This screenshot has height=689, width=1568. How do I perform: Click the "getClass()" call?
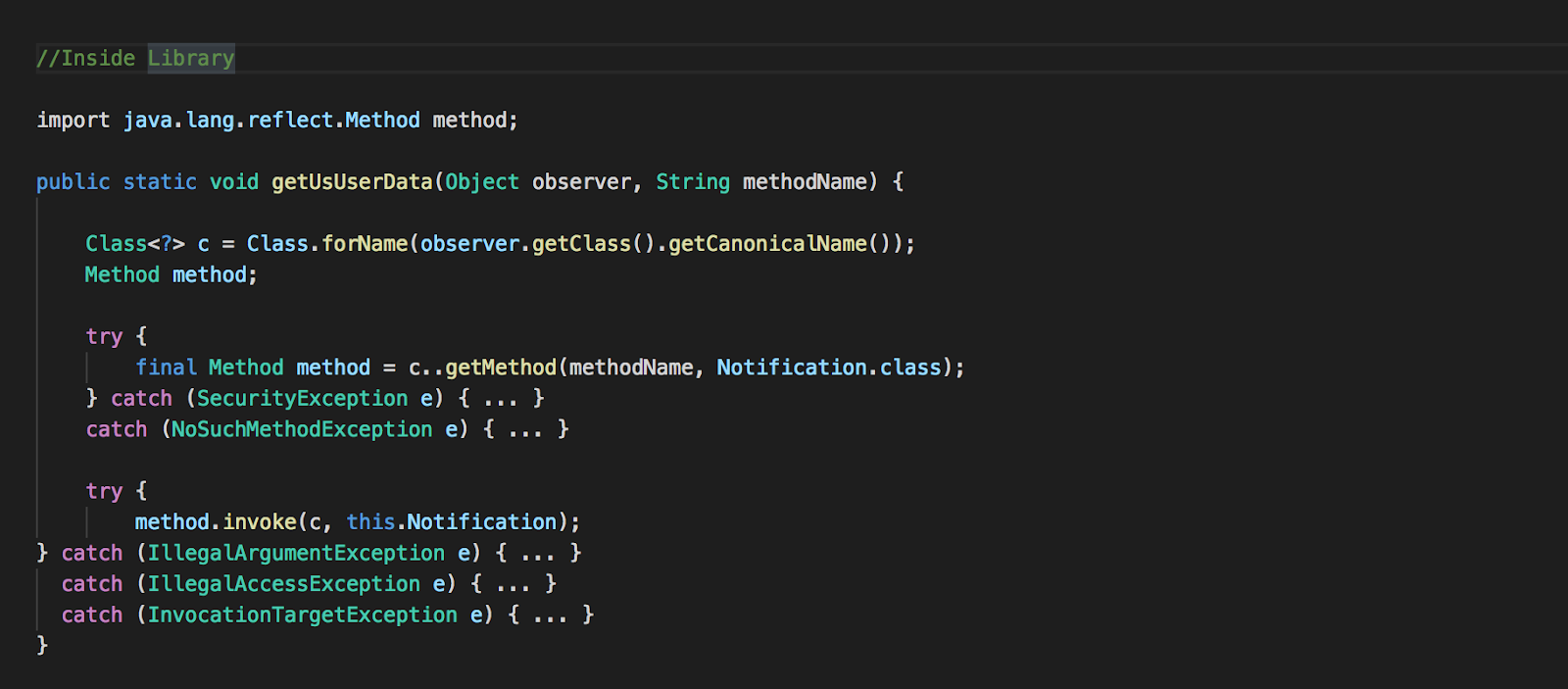[x=594, y=243]
